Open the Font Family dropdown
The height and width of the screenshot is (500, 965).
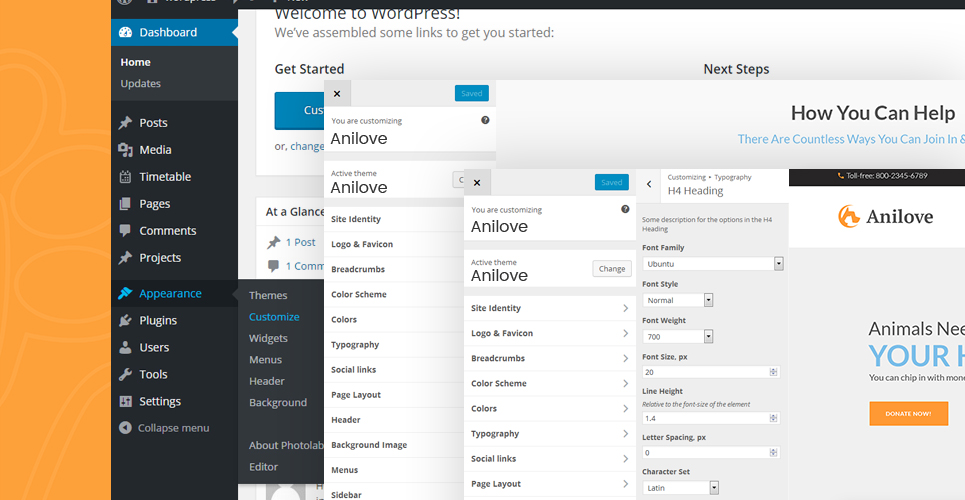pos(713,264)
